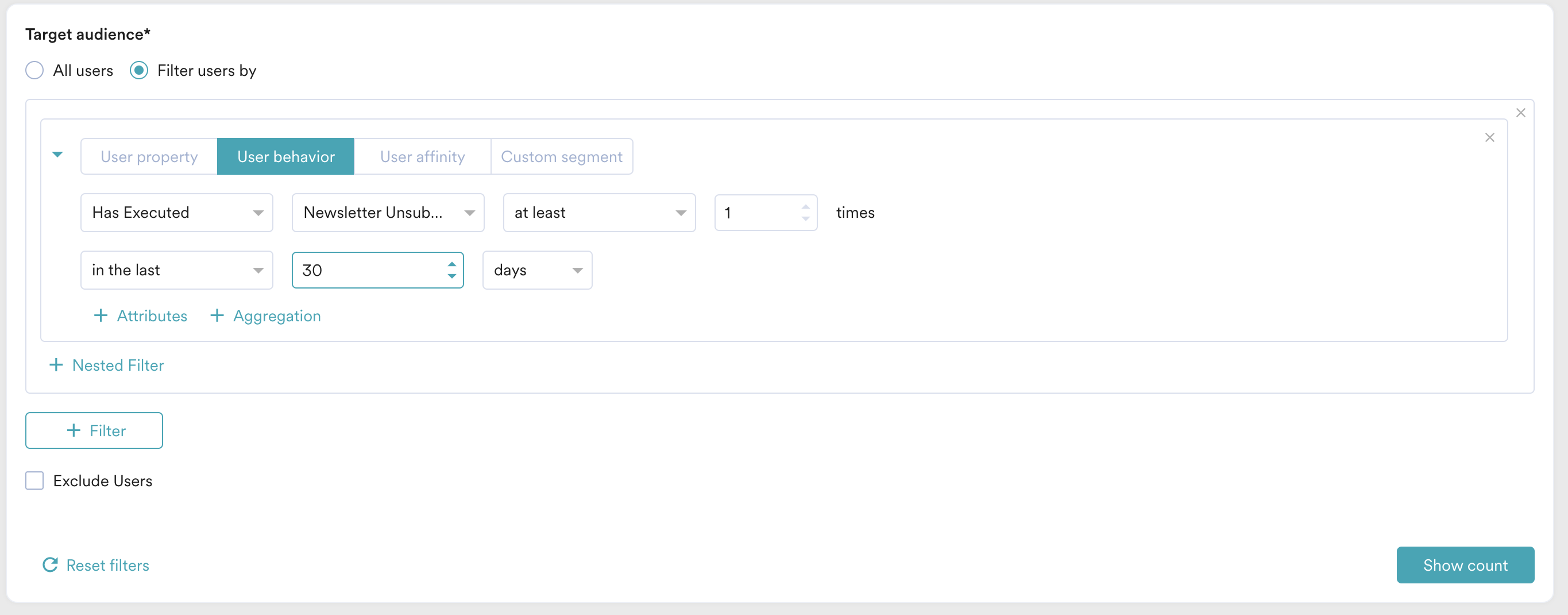The width and height of the screenshot is (1568, 615).
Task: Open the at least comparison dropdown
Action: click(599, 213)
